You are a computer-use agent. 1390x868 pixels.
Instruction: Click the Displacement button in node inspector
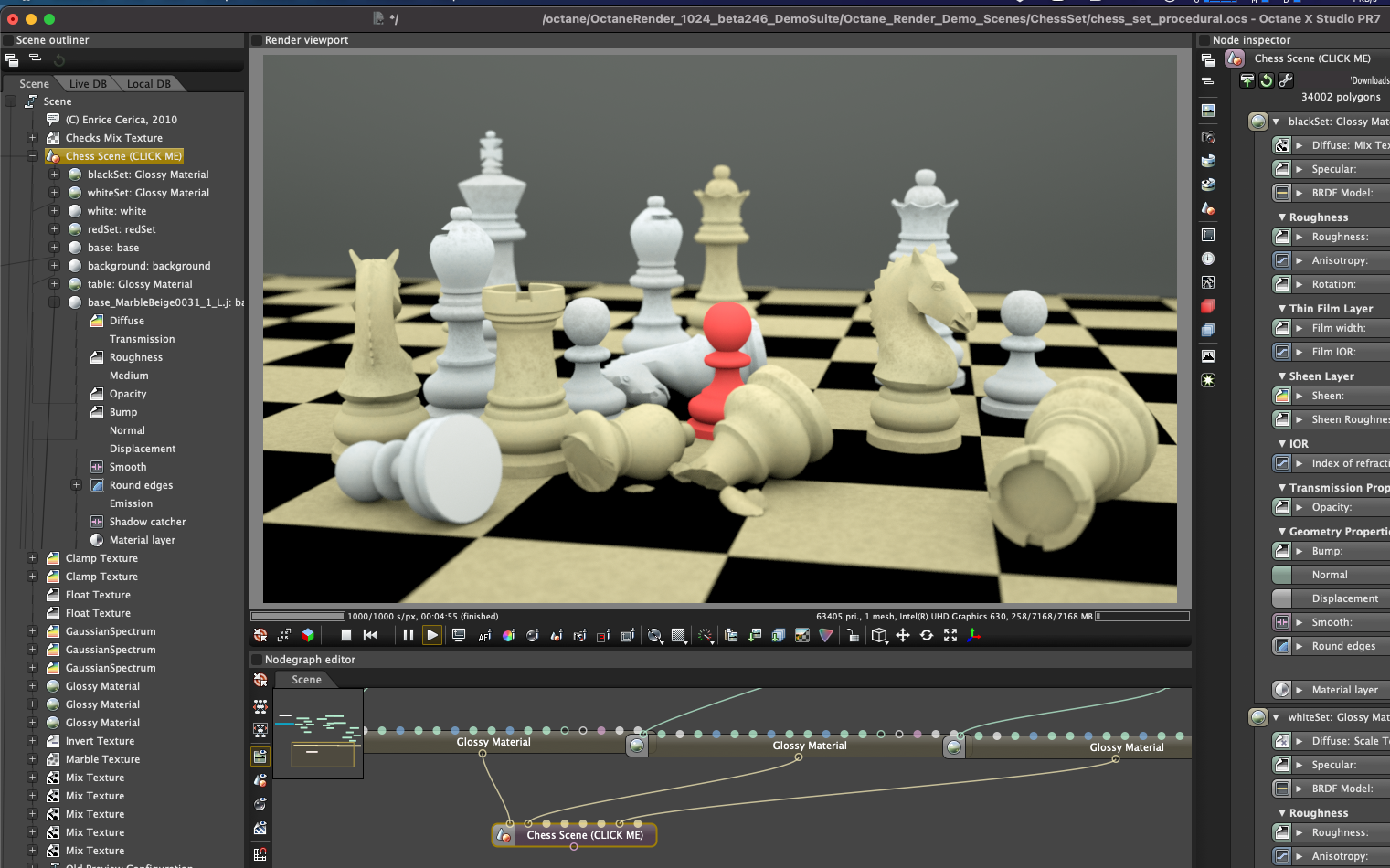click(x=1331, y=598)
